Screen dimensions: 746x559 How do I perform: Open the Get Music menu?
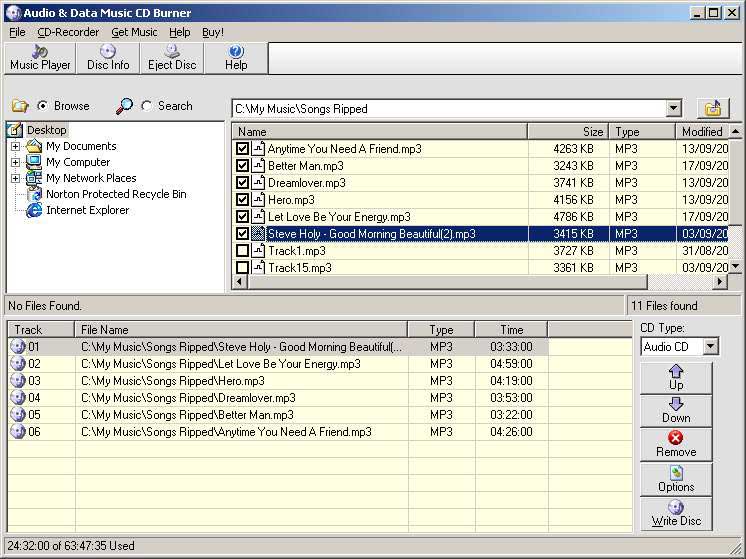tap(134, 32)
